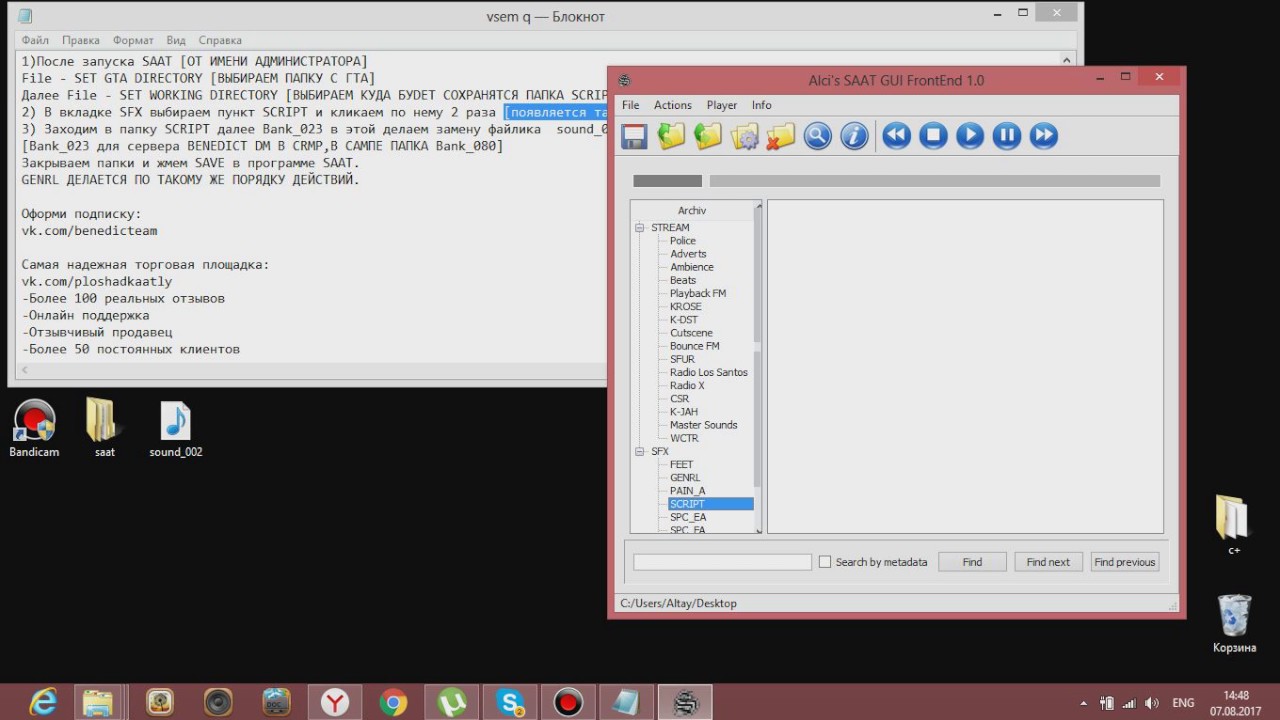Image resolution: width=1280 pixels, height=720 pixels.
Task: Select the Master Sounds stream
Action: 703,425
